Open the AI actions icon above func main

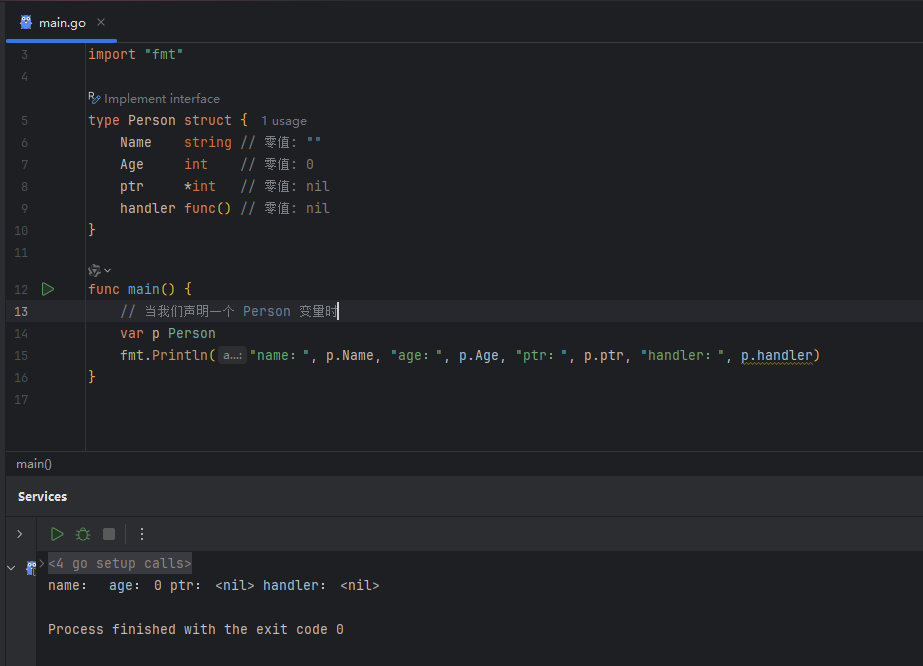pyautogui.click(x=94, y=270)
